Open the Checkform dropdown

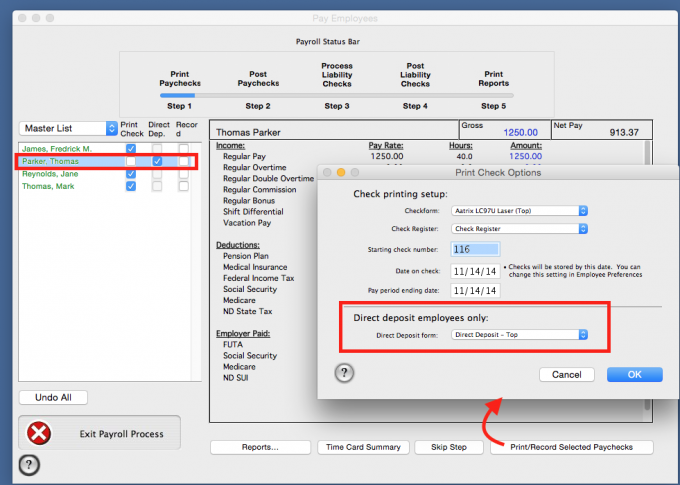pos(520,211)
